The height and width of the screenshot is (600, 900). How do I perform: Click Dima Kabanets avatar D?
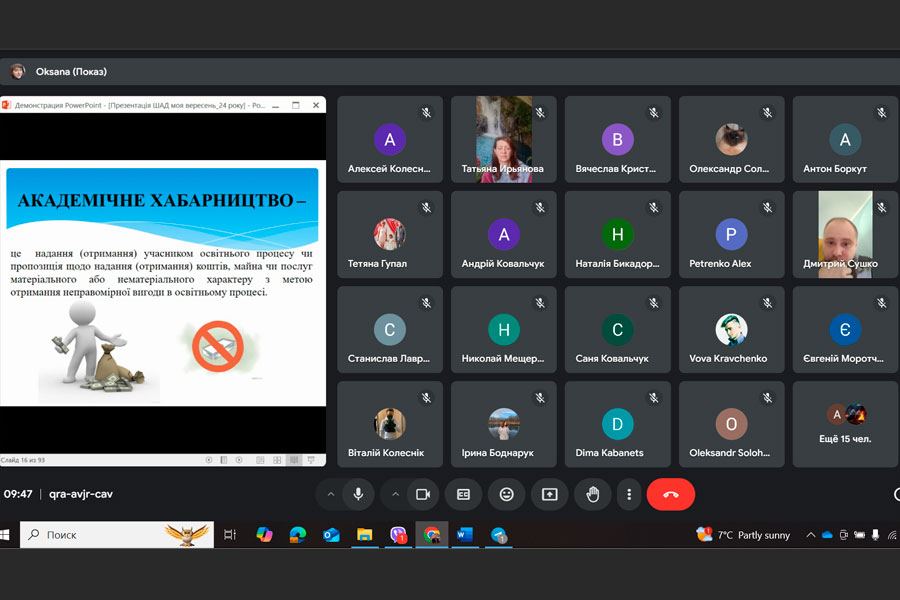coord(618,424)
